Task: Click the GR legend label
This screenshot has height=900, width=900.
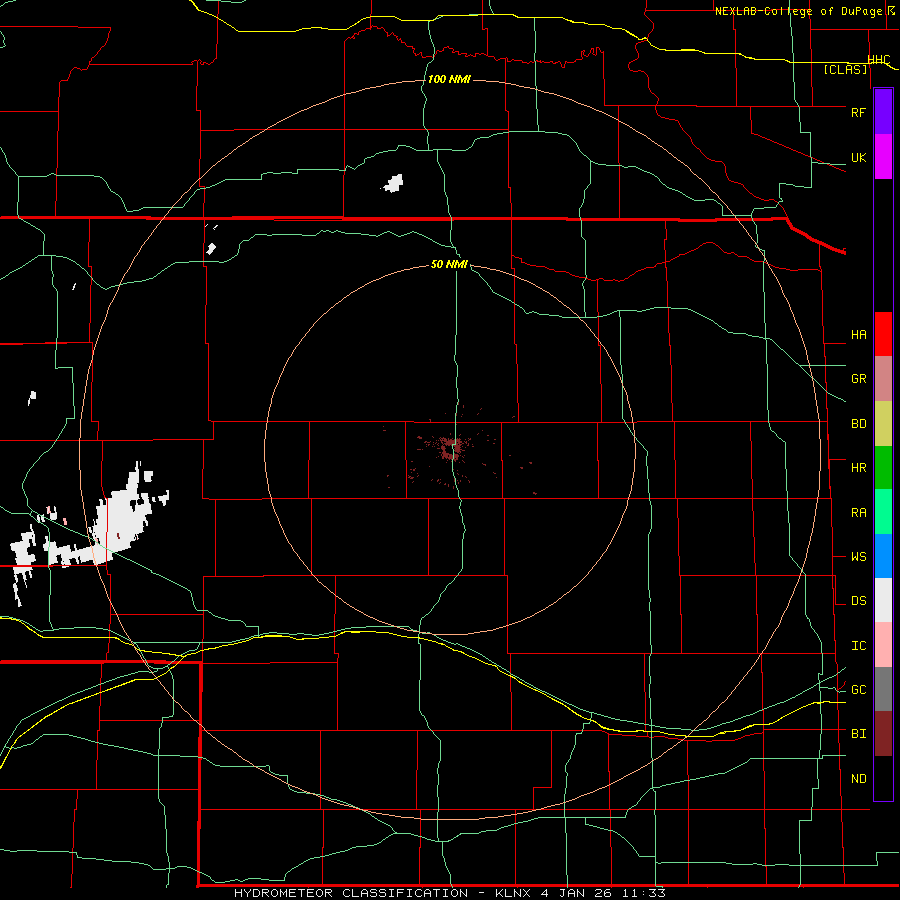Action: (x=858, y=379)
